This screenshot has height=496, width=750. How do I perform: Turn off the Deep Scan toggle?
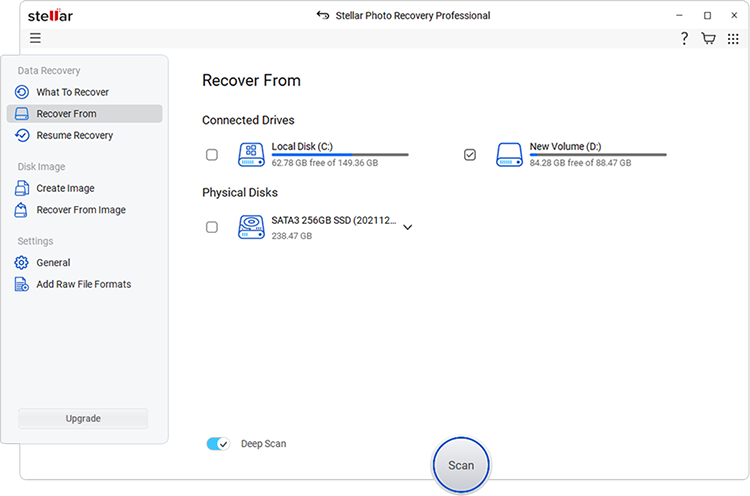point(218,444)
